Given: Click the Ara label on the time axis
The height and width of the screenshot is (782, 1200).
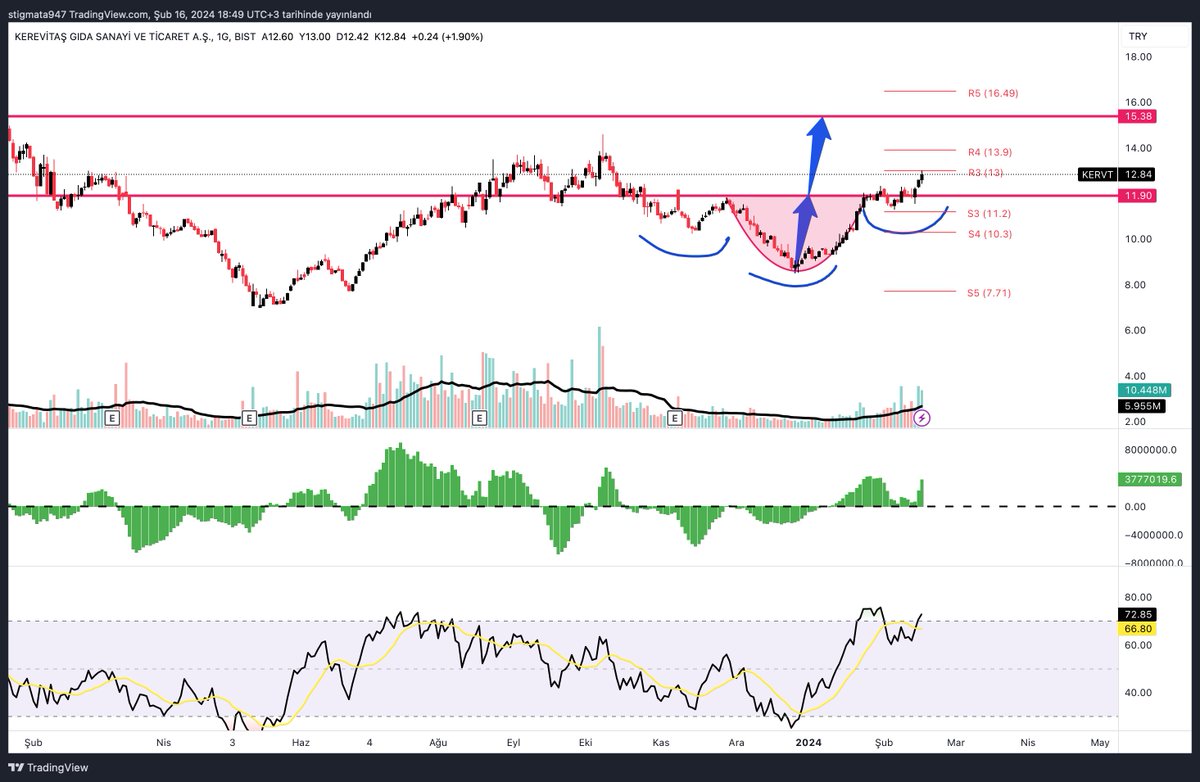Looking at the screenshot, I should click(x=737, y=743).
